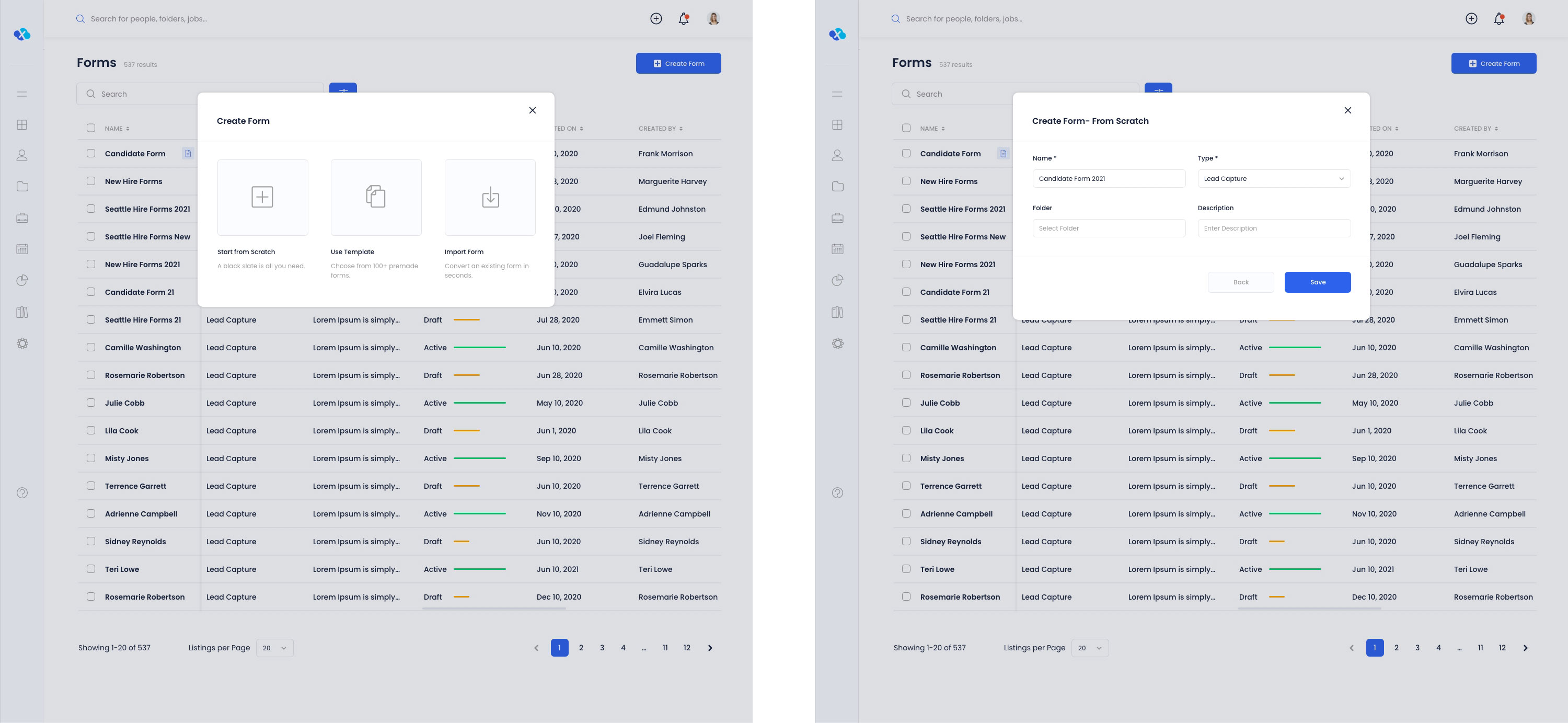Click the calendar sidebar icon, left screen
The width and height of the screenshot is (1568, 723).
pyautogui.click(x=22, y=249)
